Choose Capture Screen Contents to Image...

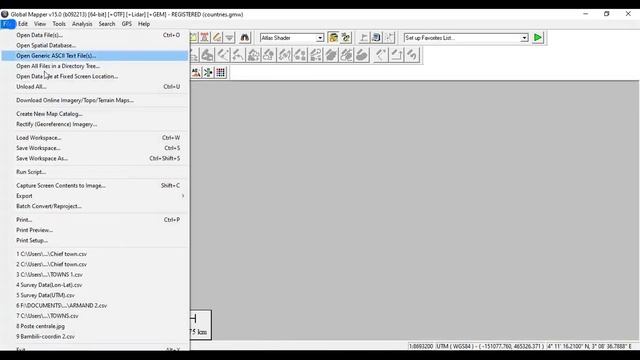[x=95, y=185]
